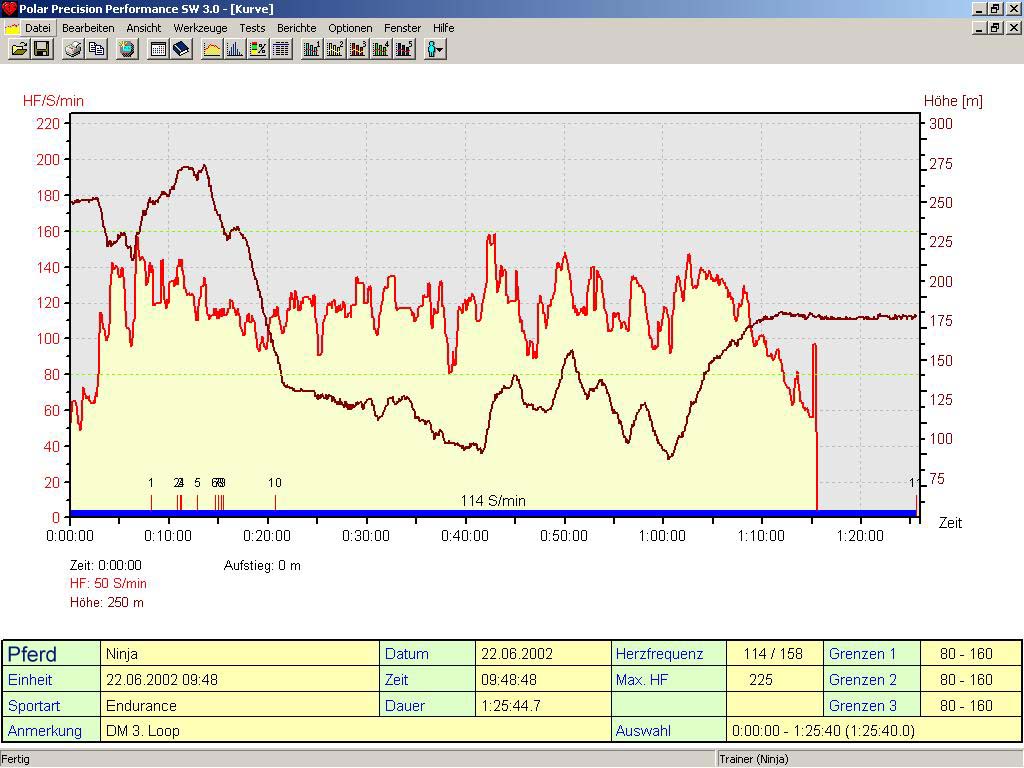Image resolution: width=1024 pixels, height=768 pixels.
Task: Click the open file folder icon
Action: [20, 49]
